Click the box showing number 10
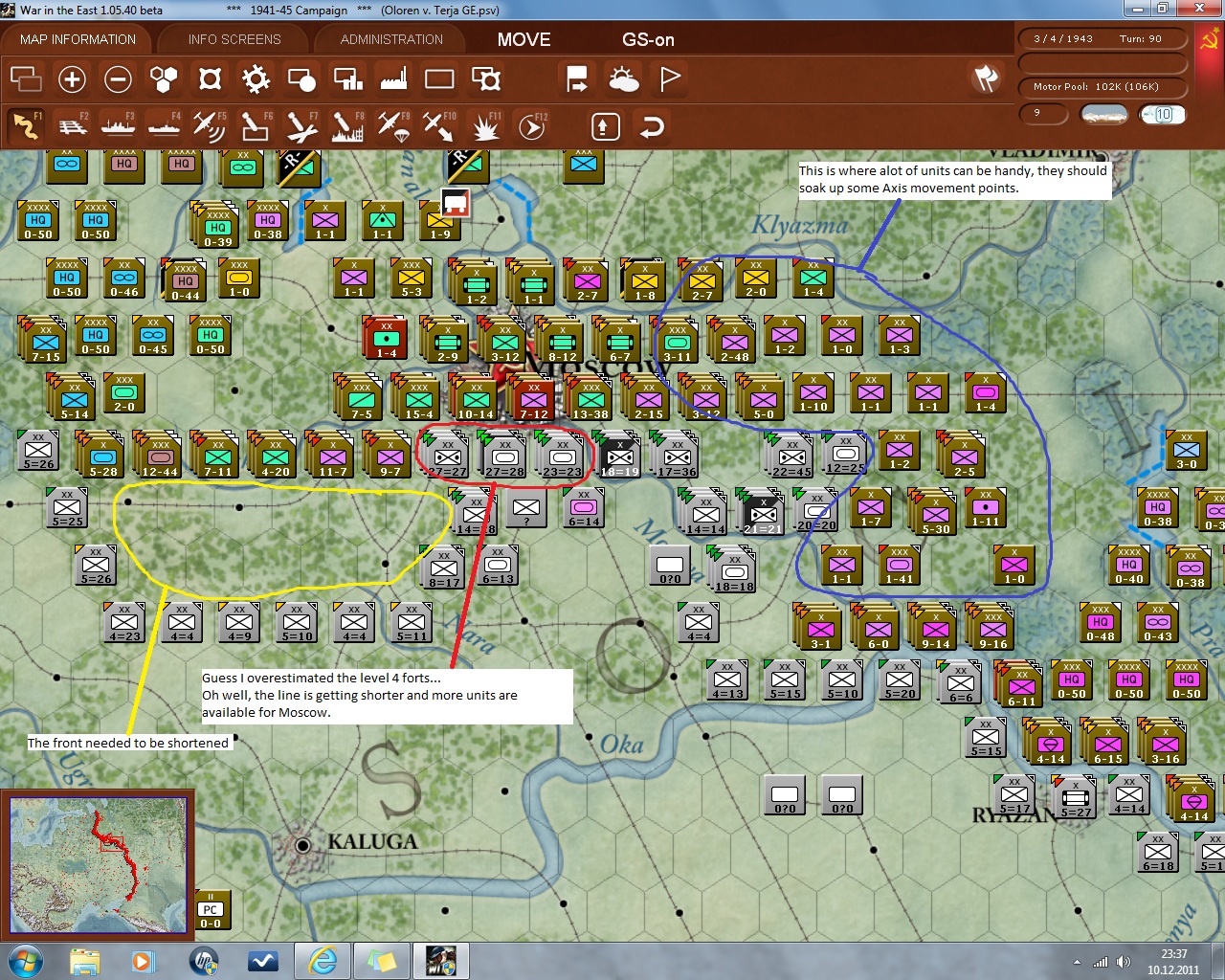The height and width of the screenshot is (980, 1225). [1163, 114]
